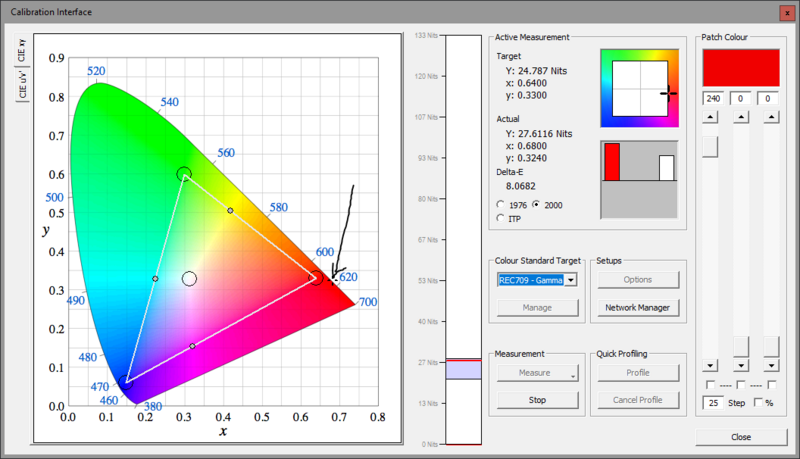Screen dimensions: 800x459
Task: Click the Step value field showing 25
Action: click(713, 403)
